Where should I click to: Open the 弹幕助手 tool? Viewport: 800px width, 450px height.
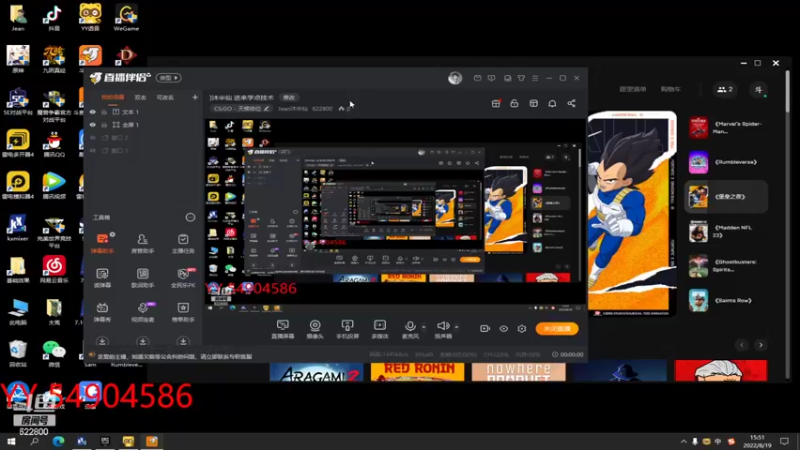(x=102, y=243)
